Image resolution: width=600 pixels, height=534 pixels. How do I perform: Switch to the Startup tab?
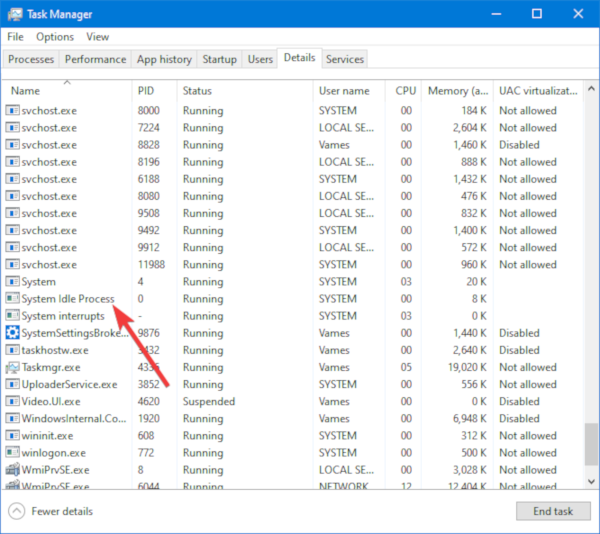pyautogui.click(x=219, y=60)
